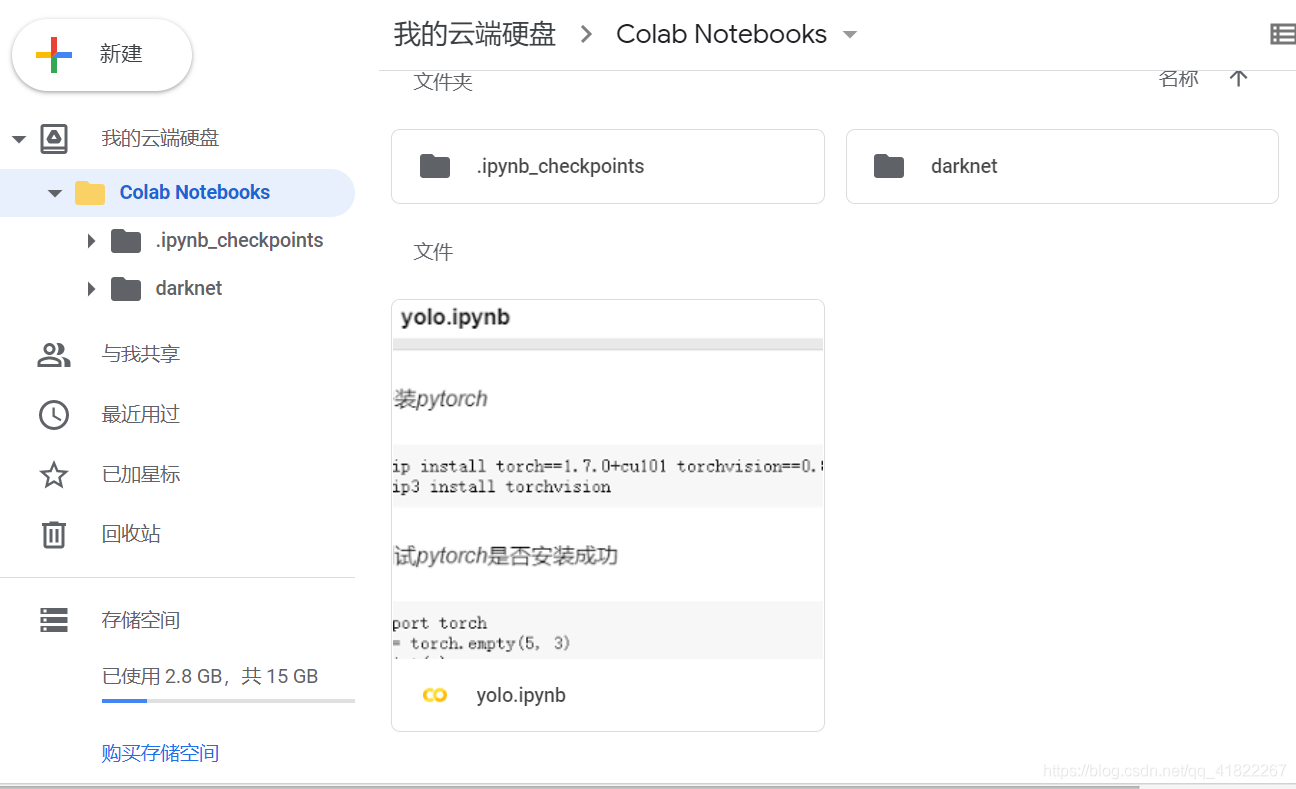
Task: Click the 文件夹 section heading
Action: click(443, 82)
